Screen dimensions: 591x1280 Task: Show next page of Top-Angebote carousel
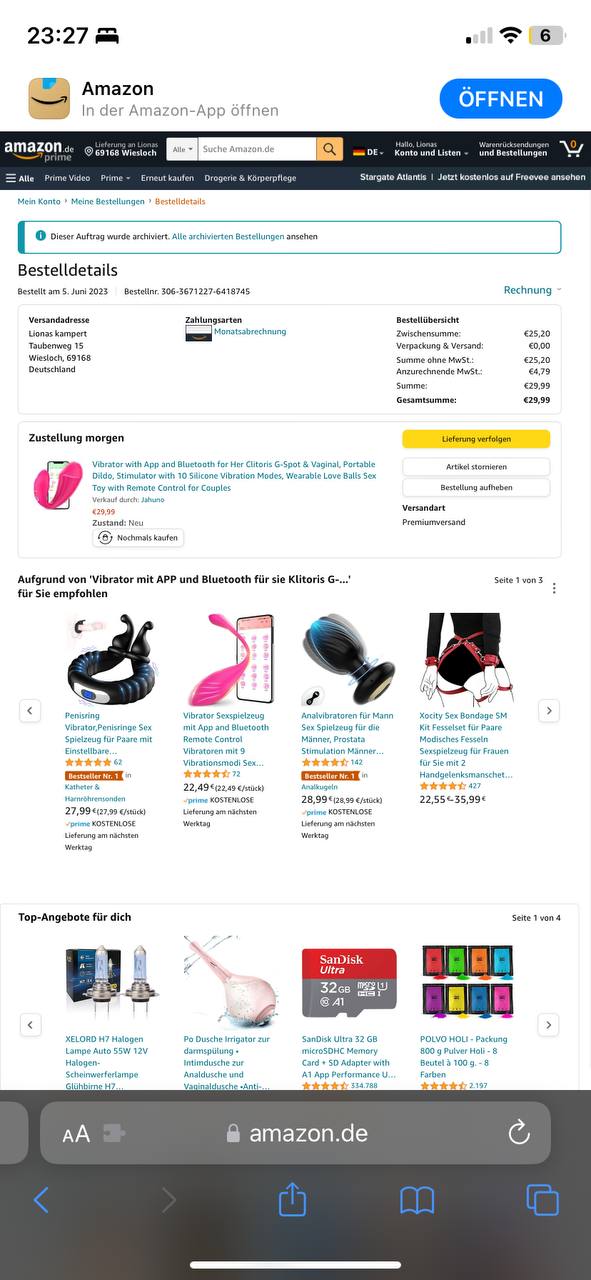pos(548,1025)
